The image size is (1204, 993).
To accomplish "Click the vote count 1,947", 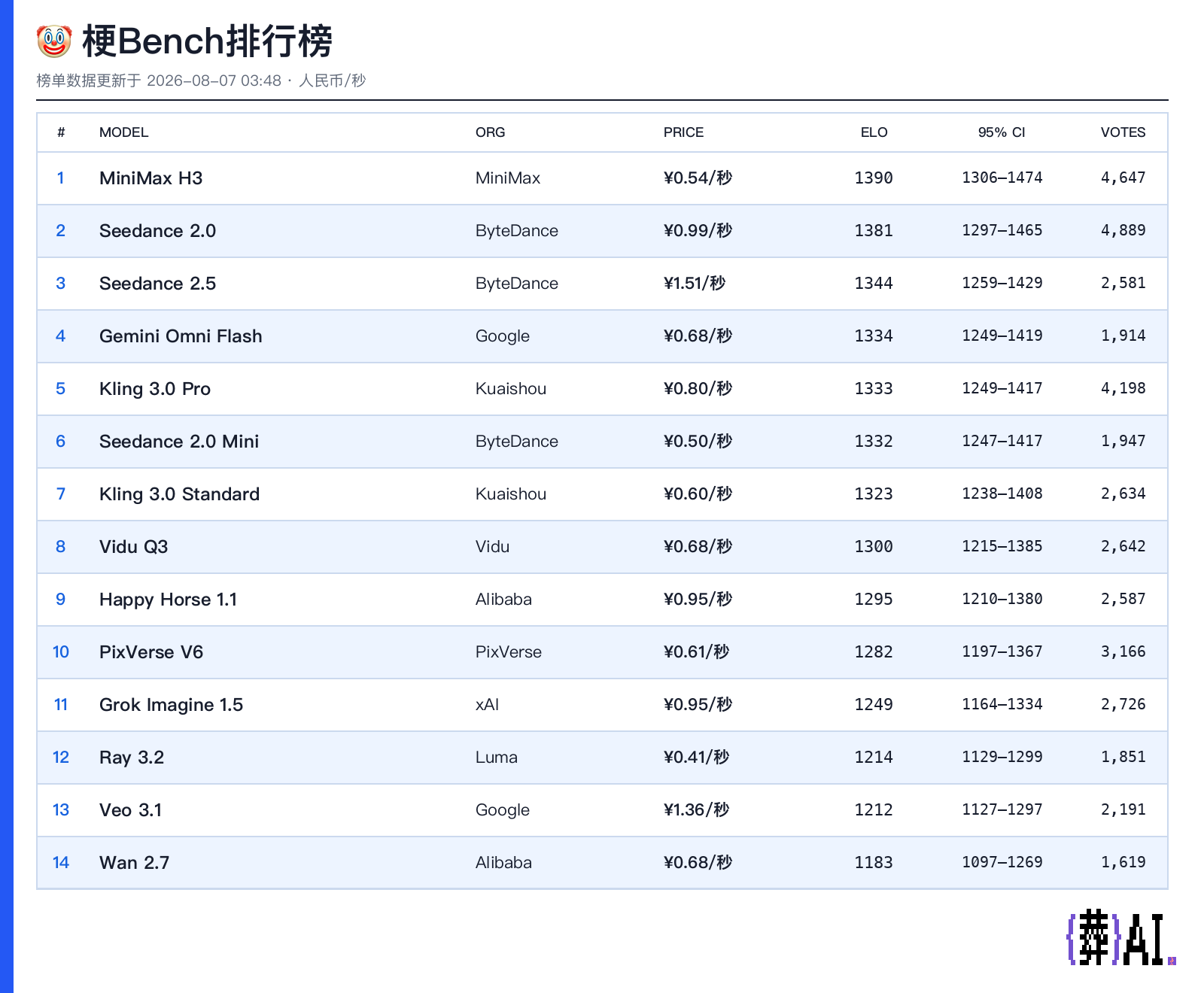I will tap(1123, 442).
